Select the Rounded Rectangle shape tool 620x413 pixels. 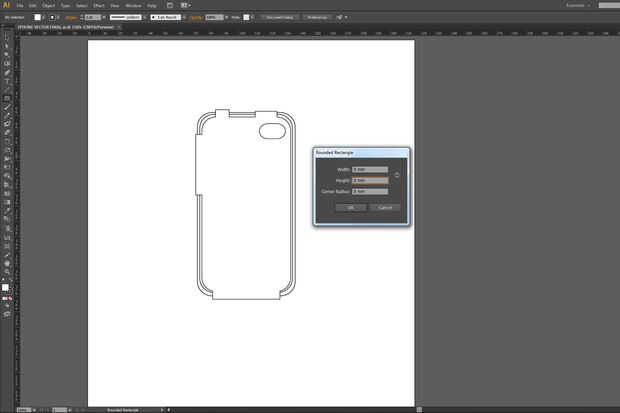(7, 99)
